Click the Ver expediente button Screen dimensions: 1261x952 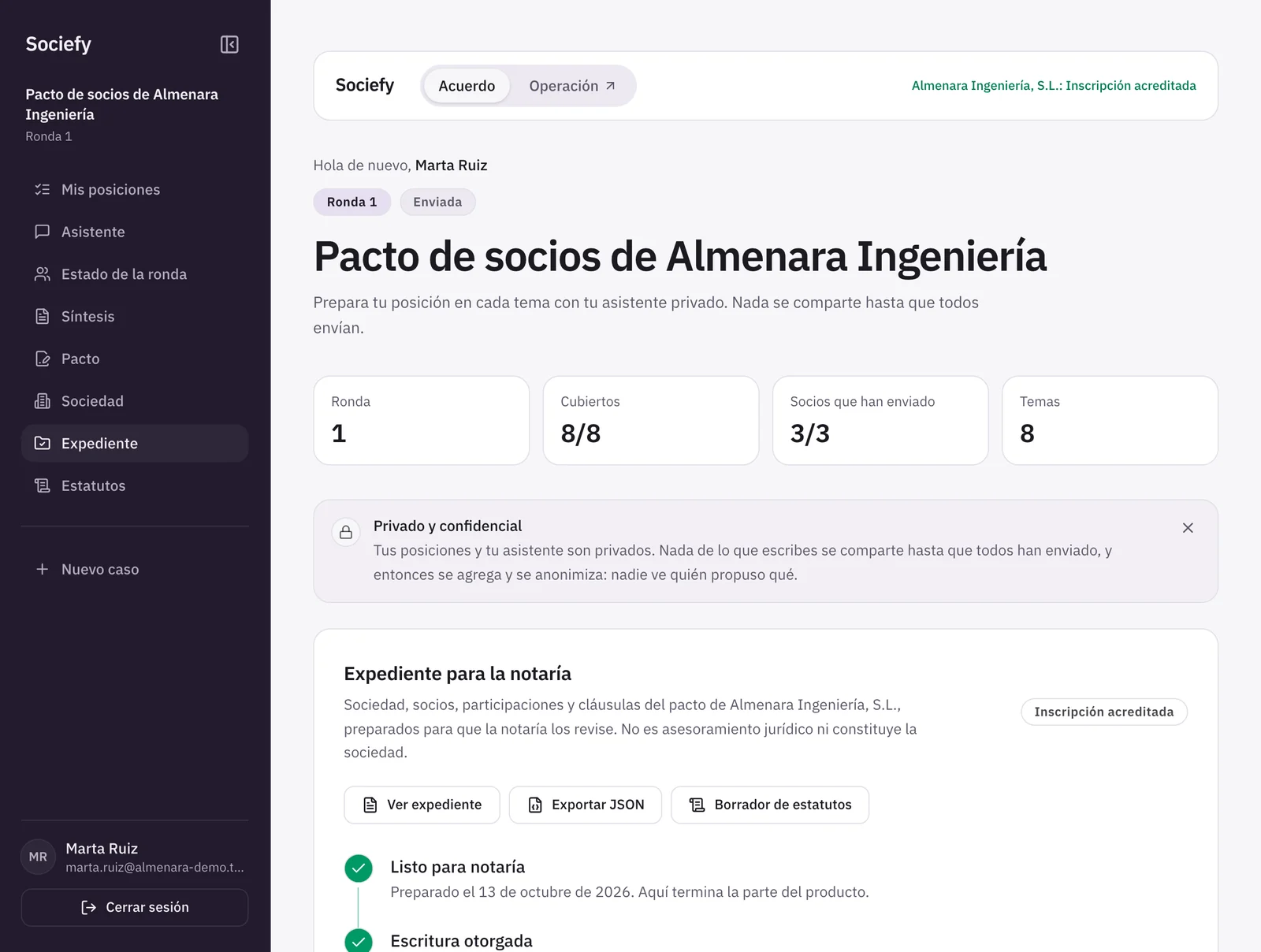[422, 805]
